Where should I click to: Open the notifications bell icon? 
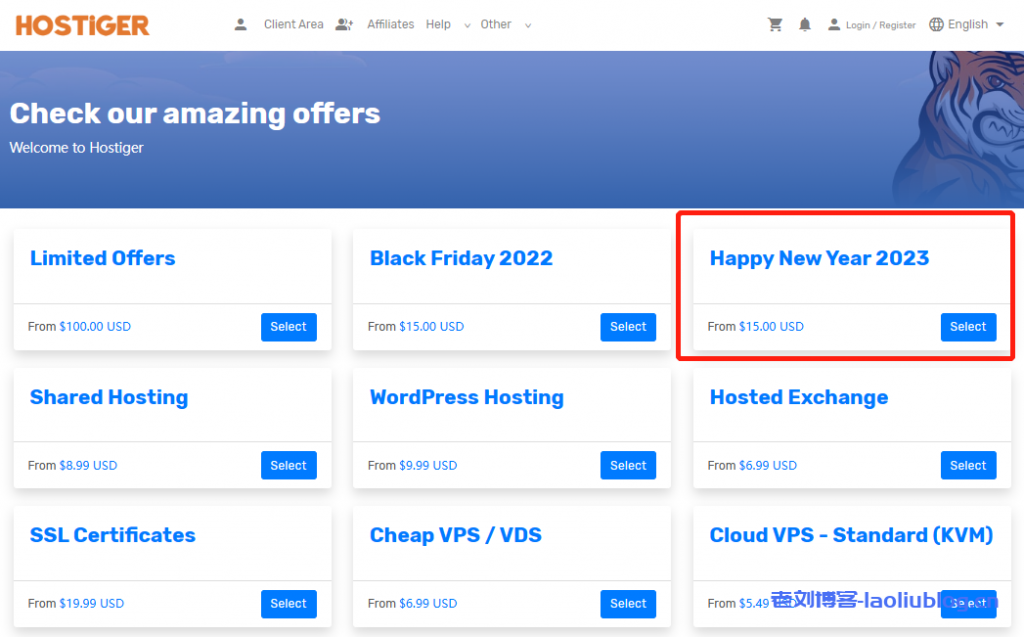point(805,25)
